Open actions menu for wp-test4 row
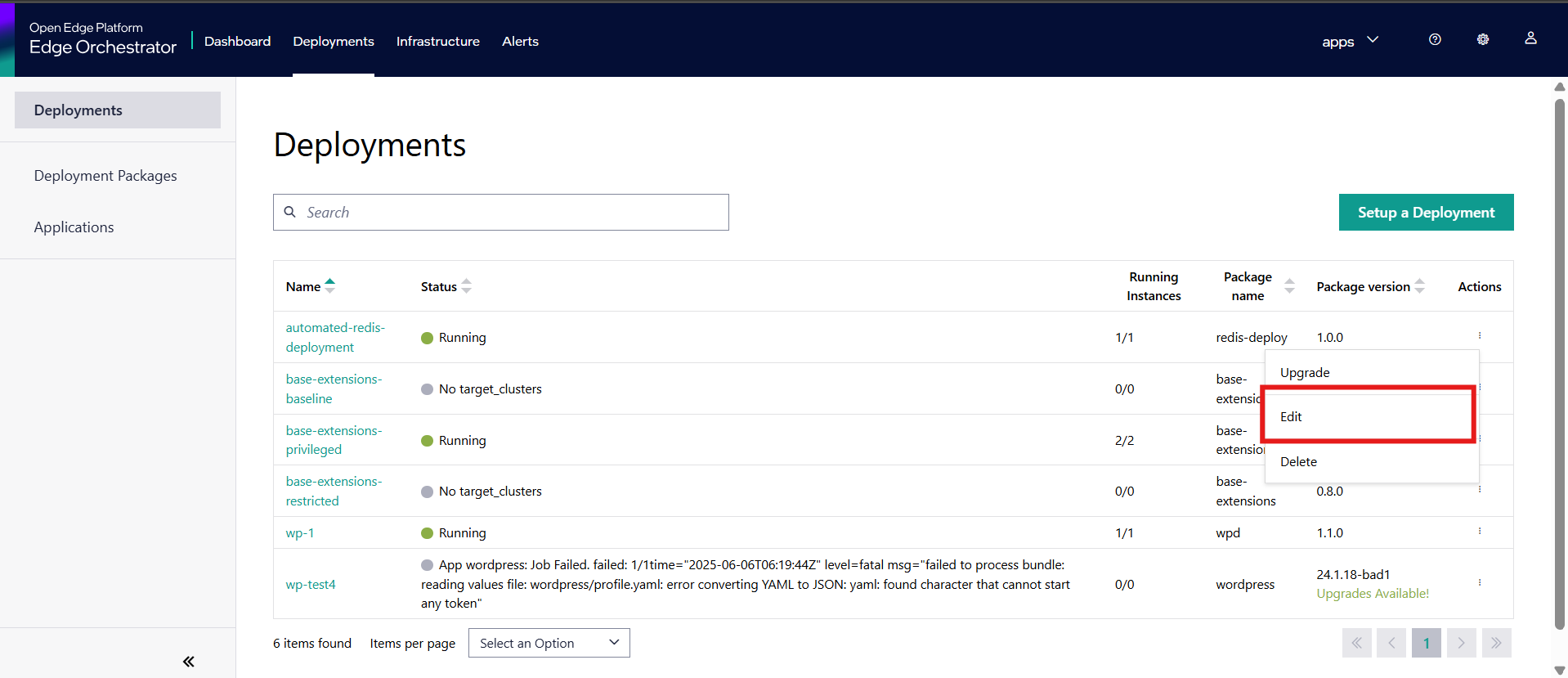The image size is (1568, 678). [1479, 583]
